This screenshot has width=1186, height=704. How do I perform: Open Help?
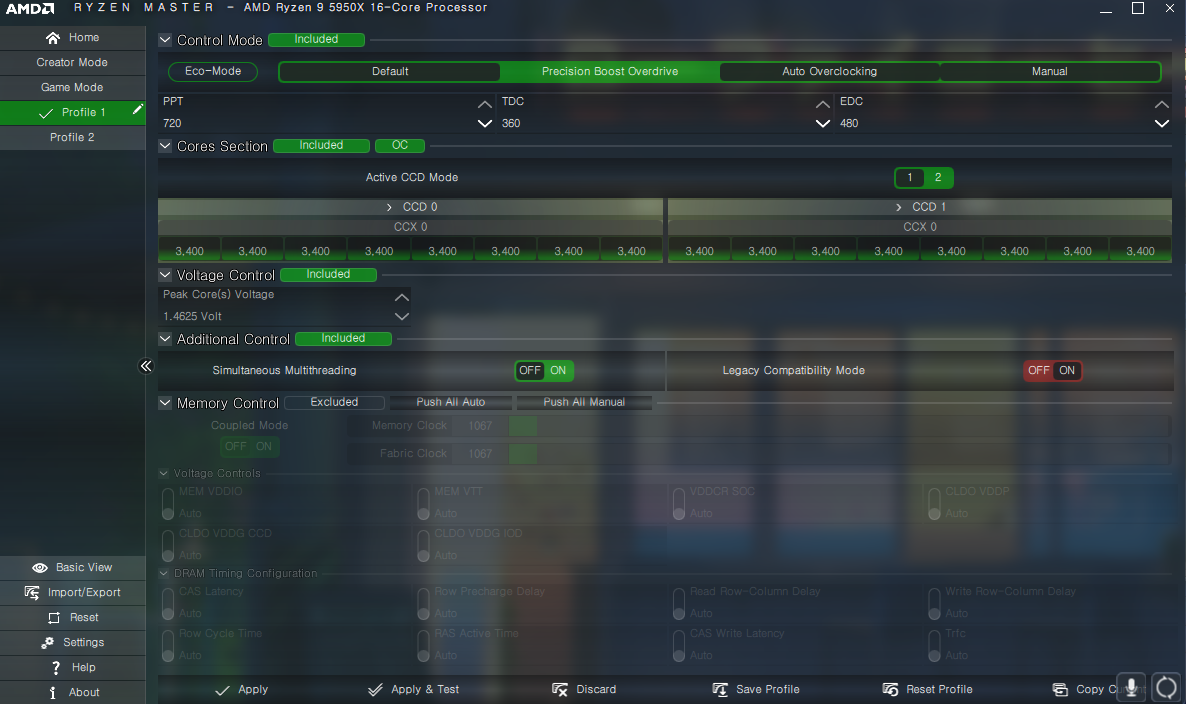coord(73,667)
